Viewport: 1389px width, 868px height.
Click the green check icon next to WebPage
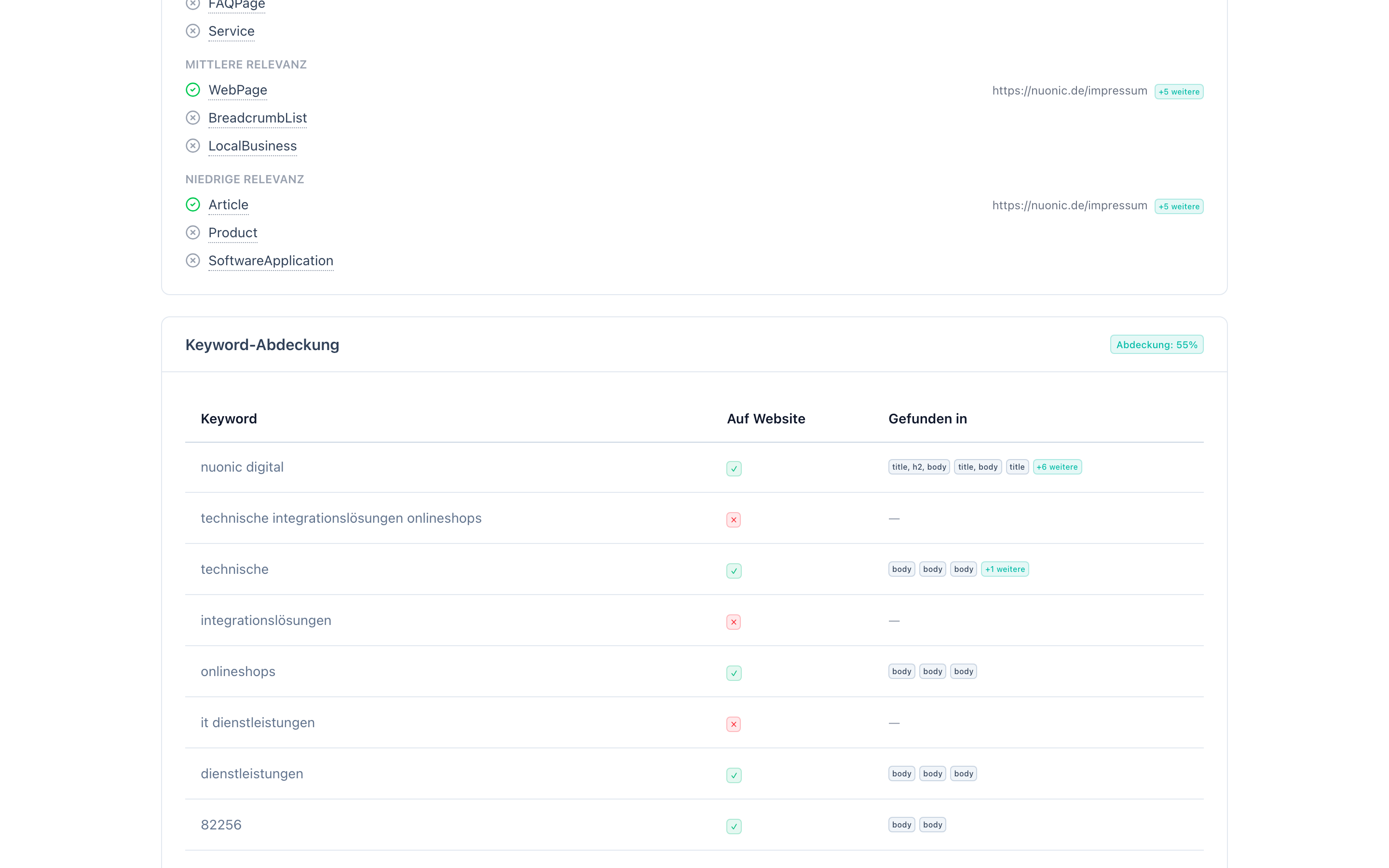tap(193, 90)
